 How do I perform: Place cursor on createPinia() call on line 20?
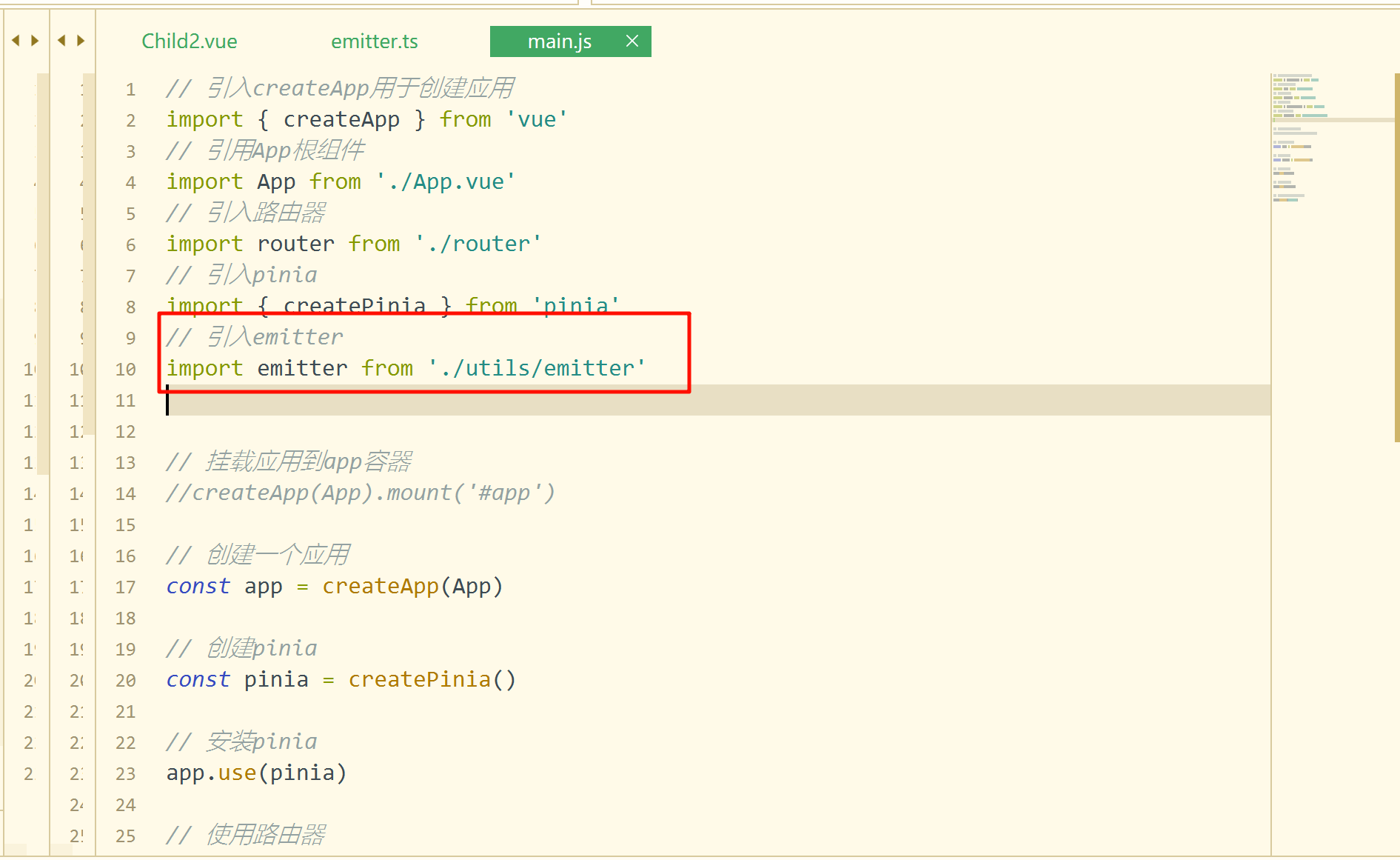click(x=432, y=679)
